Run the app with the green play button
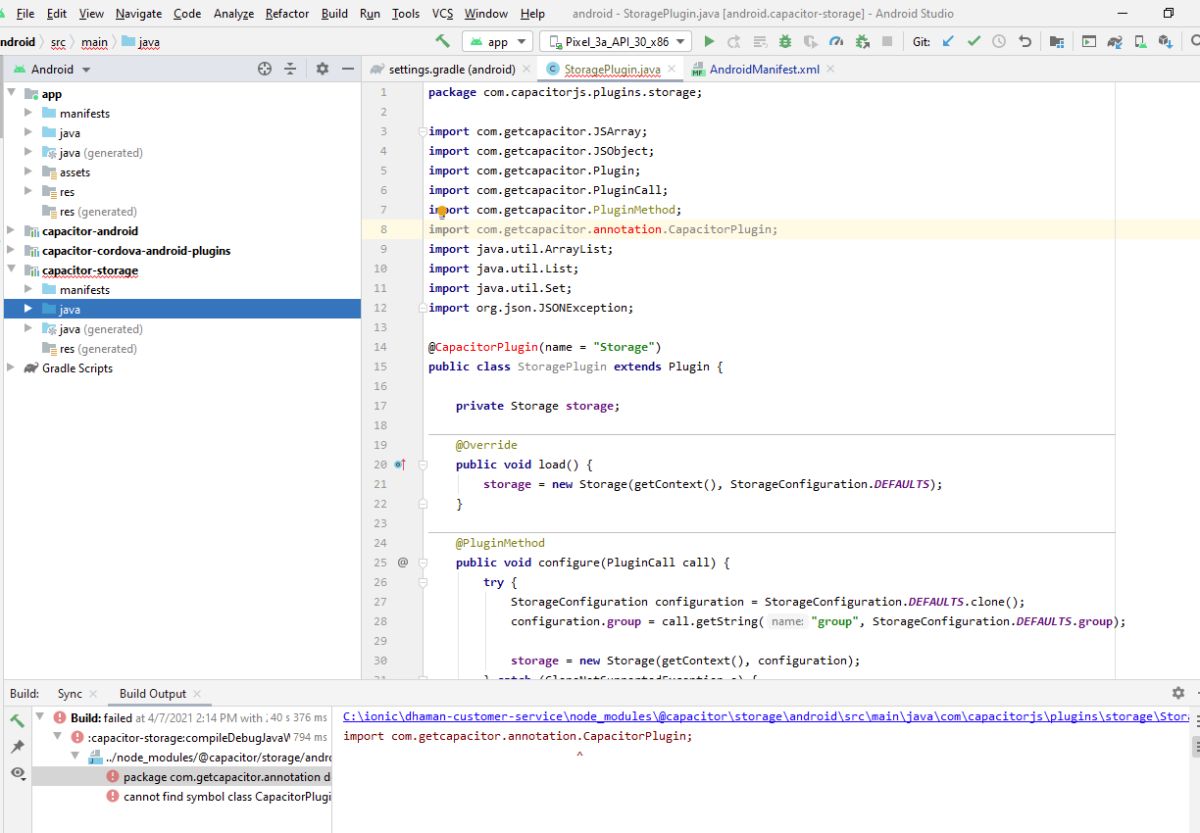Image resolution: width=1200 pixels, height=833 pixels. tap(709, 42)
